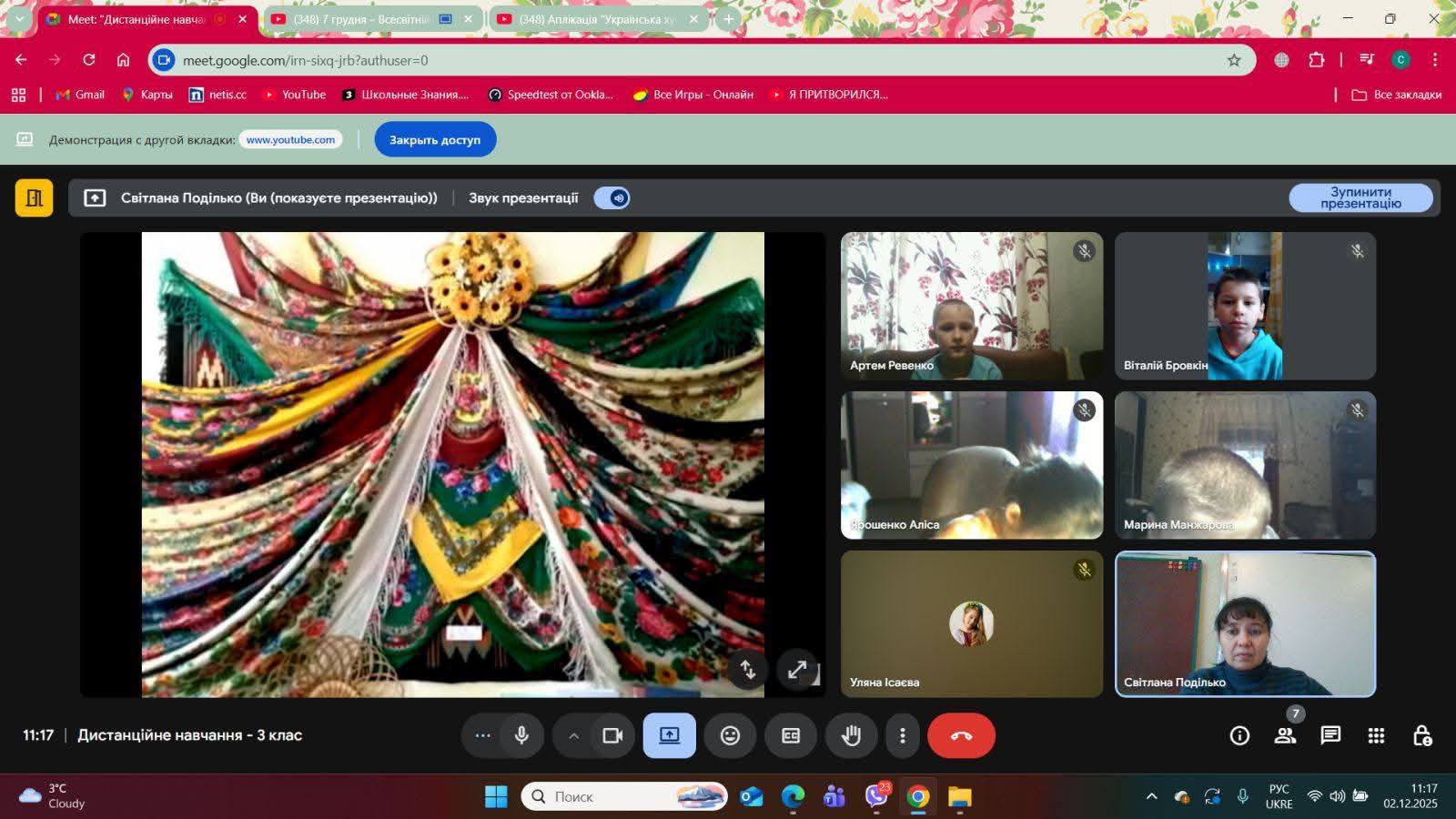1456x819 pixels.
Task: Mute the microphone in call toolbar
Action: coord(521,735)
